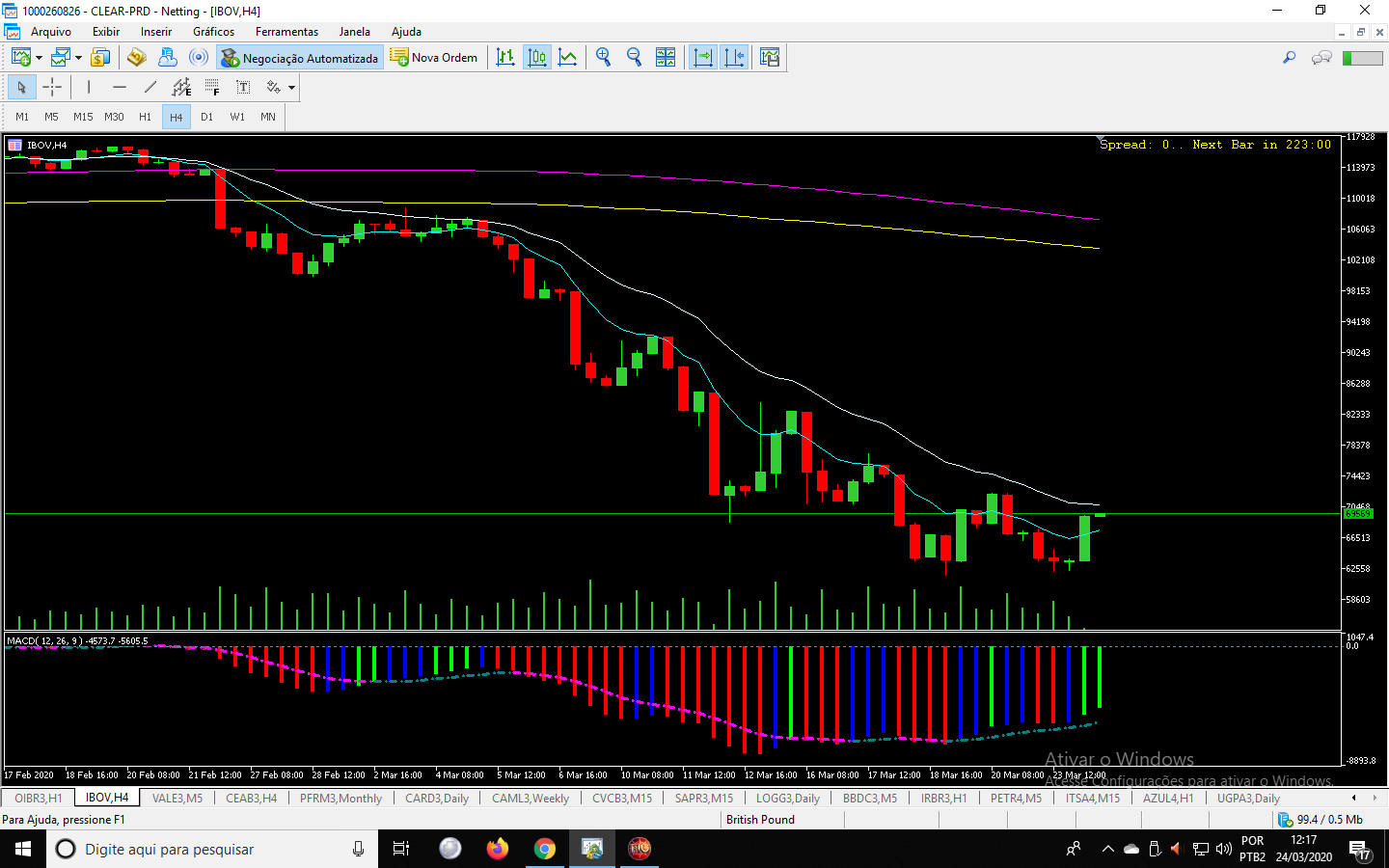Viewport: 1389px width, 868px height.
Task: Switch to the PETR4,M5 chart tab
Action: 1016,798
